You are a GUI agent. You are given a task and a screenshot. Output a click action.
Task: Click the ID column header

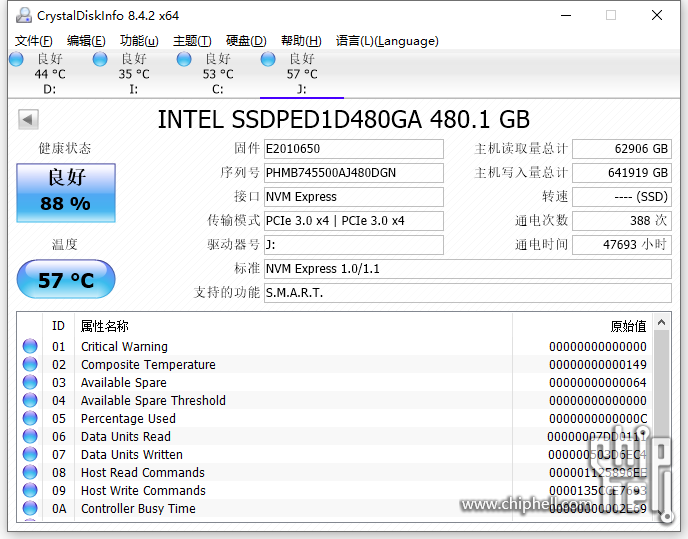pos(58,326)
